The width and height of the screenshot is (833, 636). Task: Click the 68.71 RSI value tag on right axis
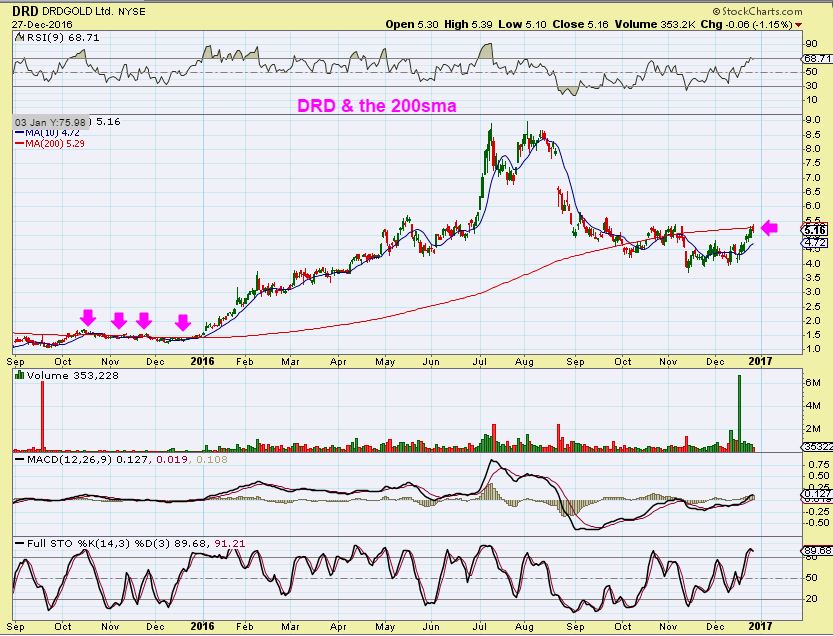click(x=818, y=58)
